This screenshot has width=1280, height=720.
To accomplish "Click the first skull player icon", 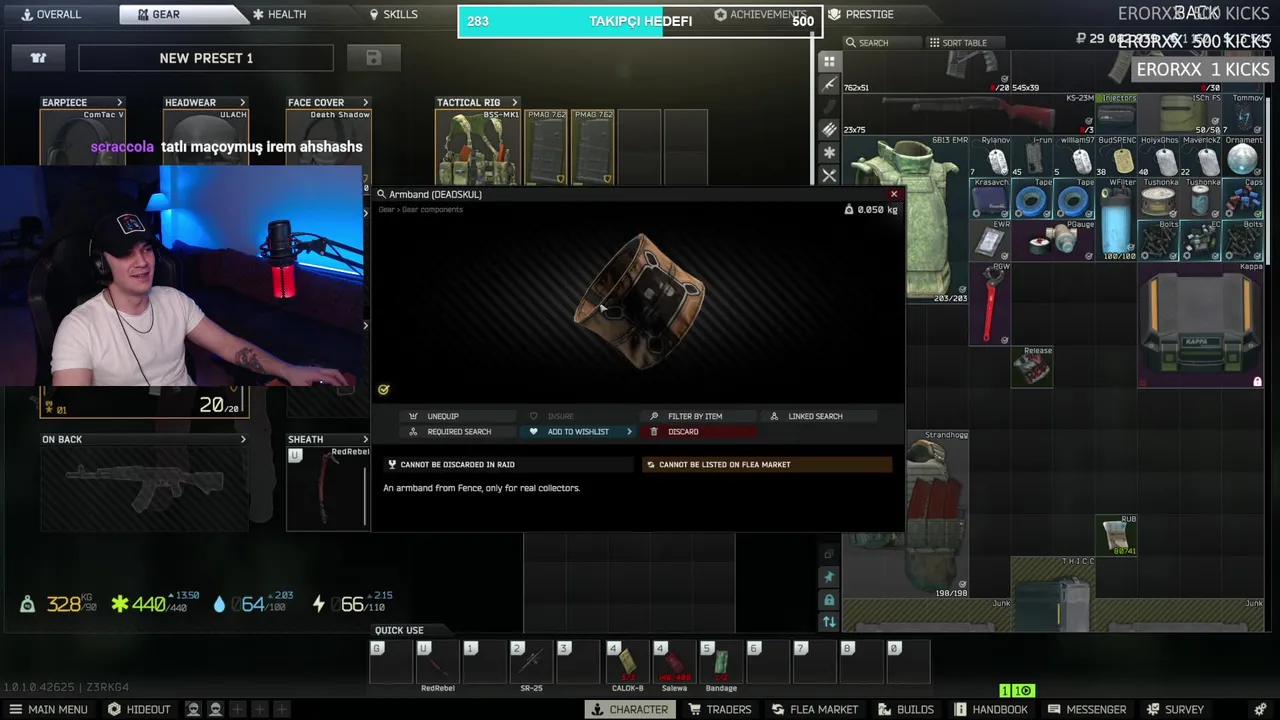I will click(x=193, y=709).
